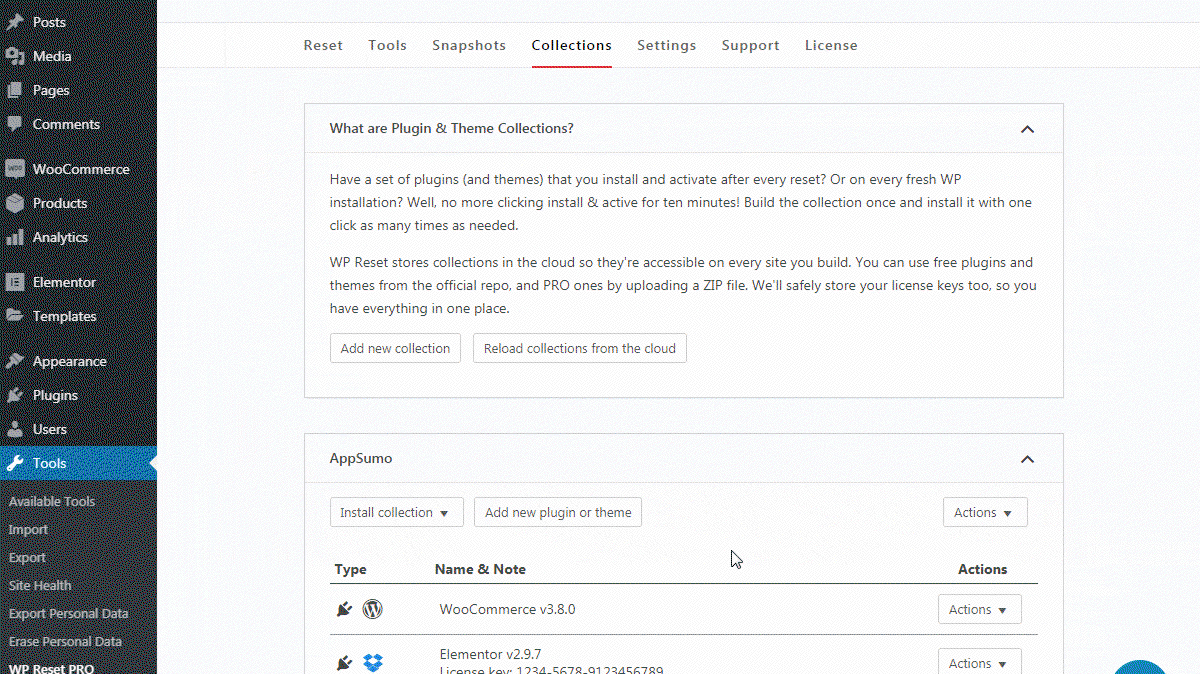Select the Collections tab

572,45
